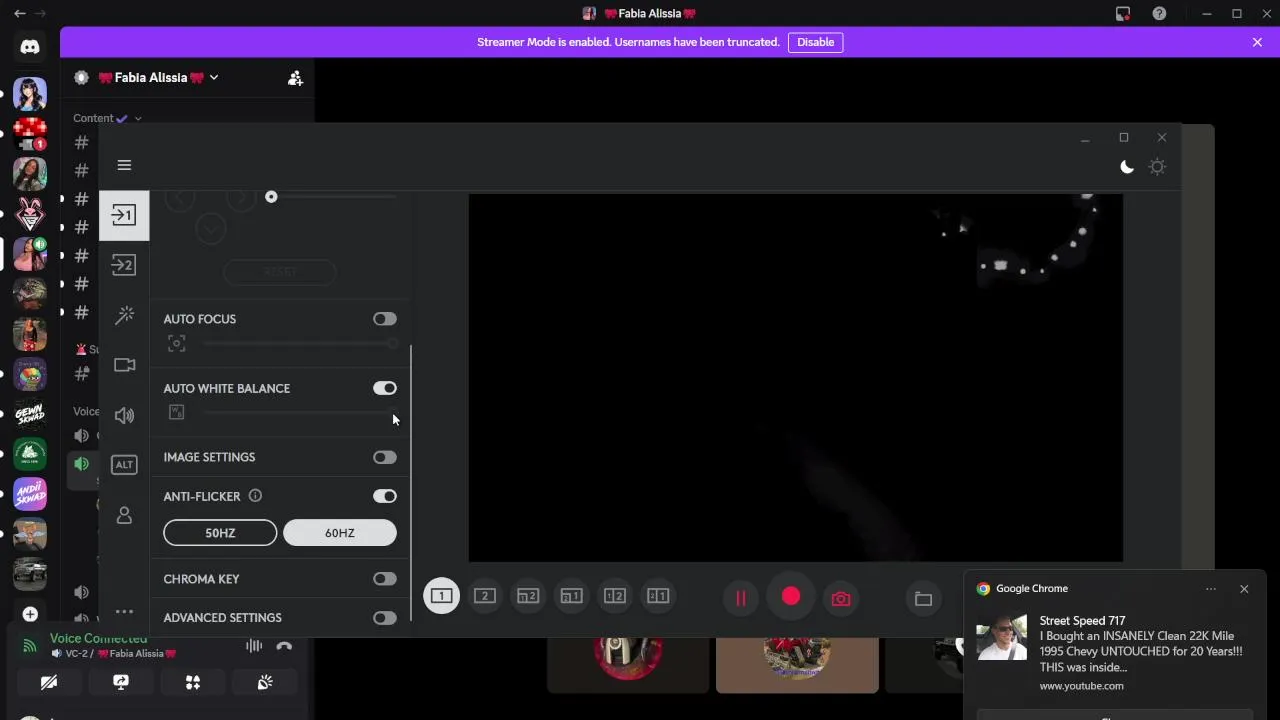Click the settings panel vertical scrollbar
The image size is (1280, 720).
(411, 485)
